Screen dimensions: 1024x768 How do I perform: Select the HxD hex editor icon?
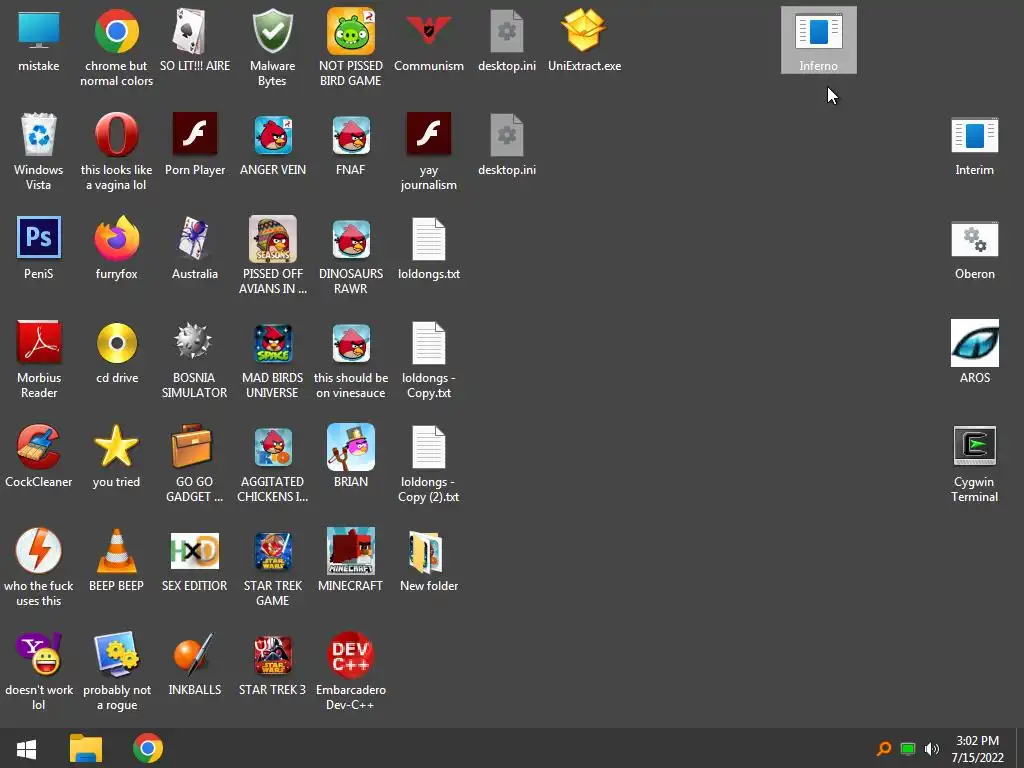click(194, 551)
